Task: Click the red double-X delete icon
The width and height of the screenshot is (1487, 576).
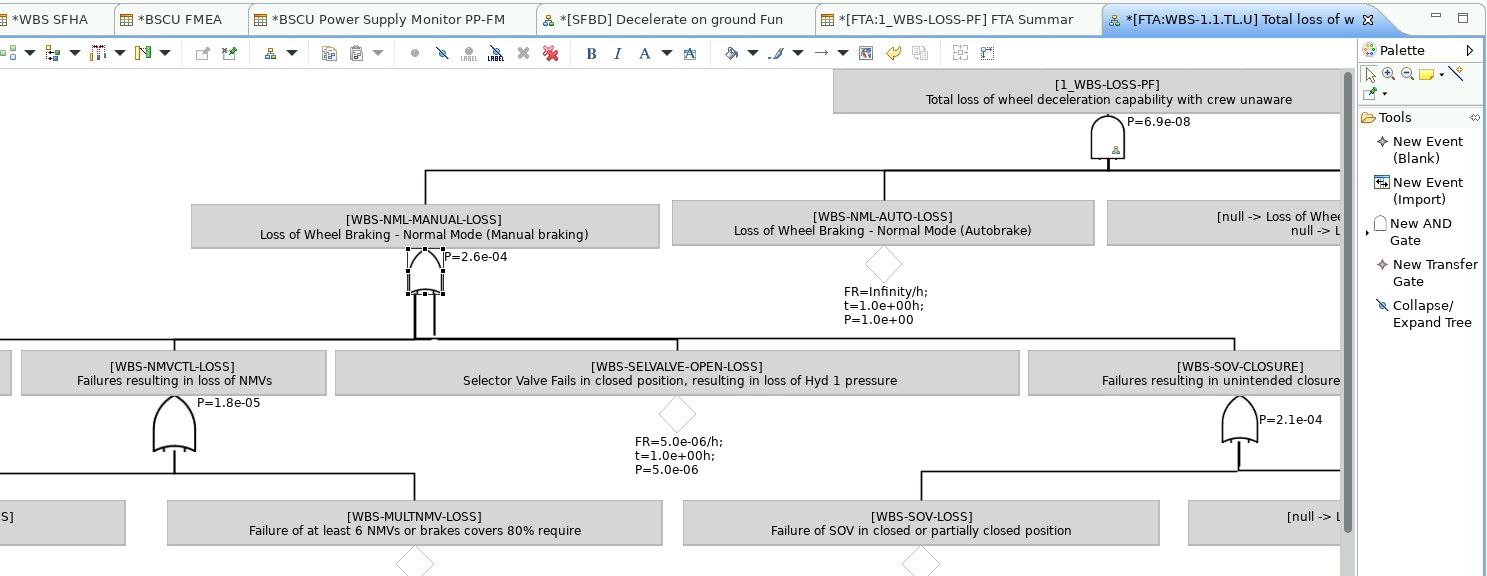Action: [x=551, y=53]
